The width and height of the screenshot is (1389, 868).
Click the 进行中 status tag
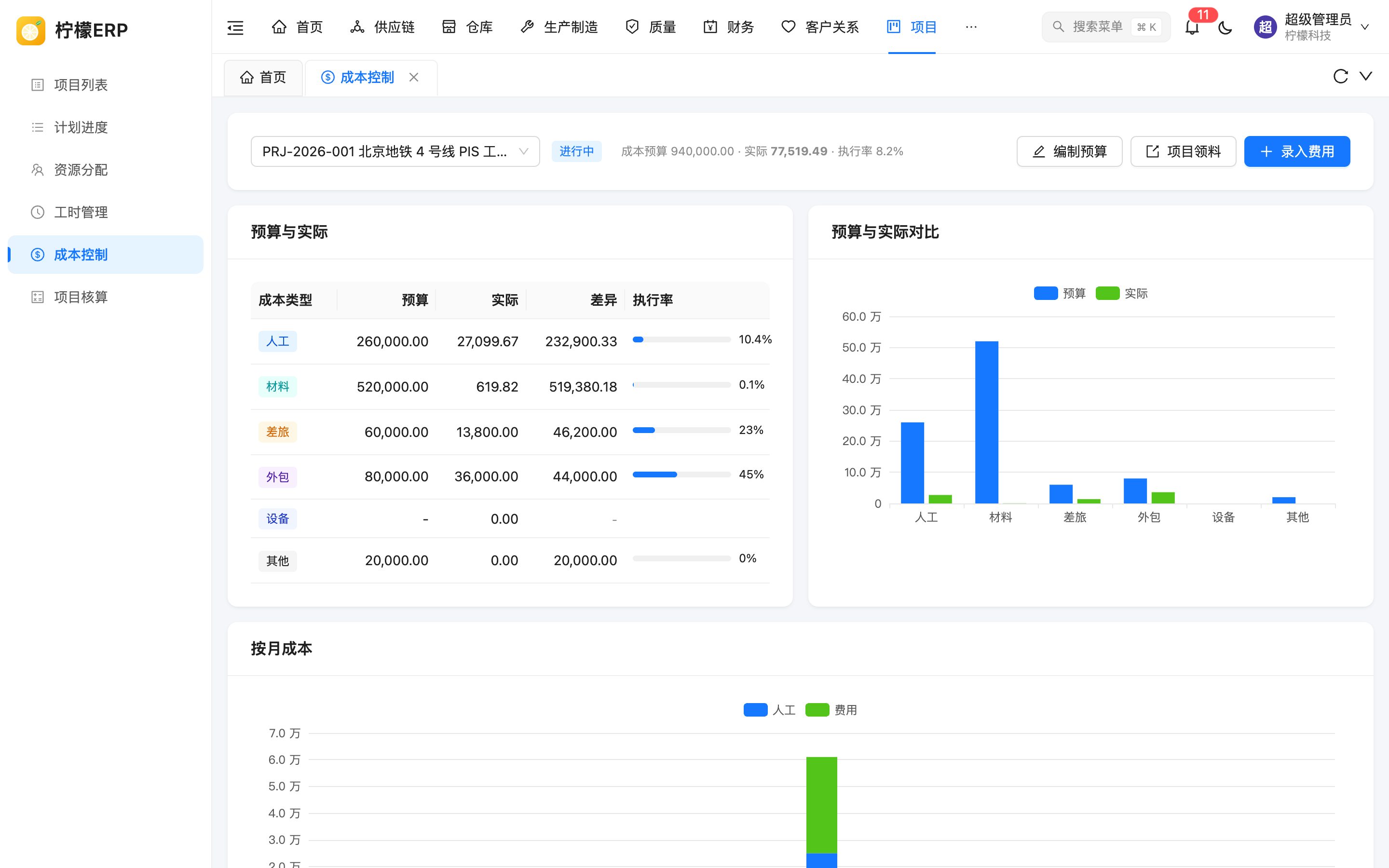pos(576,151)
